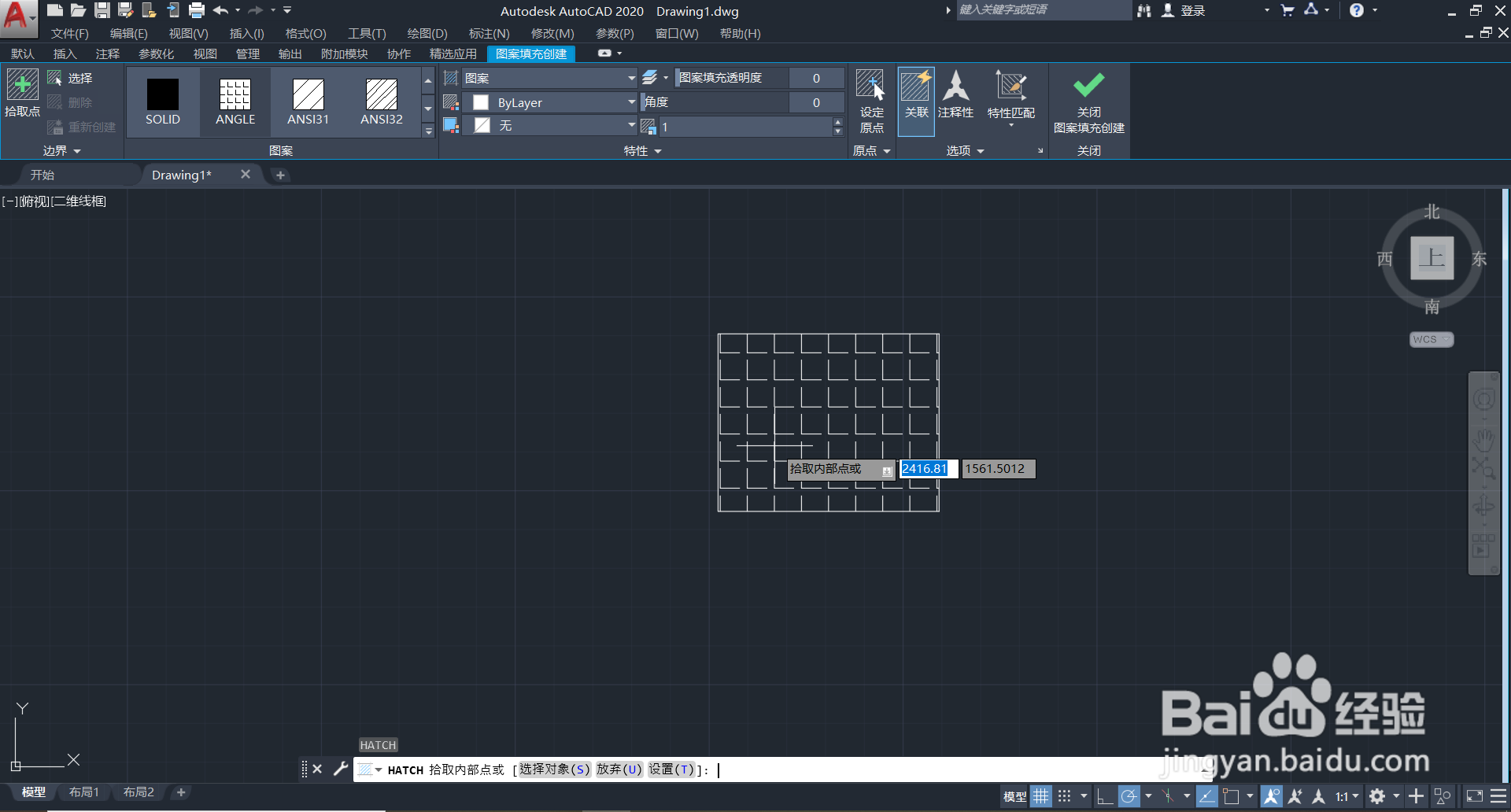Click the New drawing icon

point(54,10)
